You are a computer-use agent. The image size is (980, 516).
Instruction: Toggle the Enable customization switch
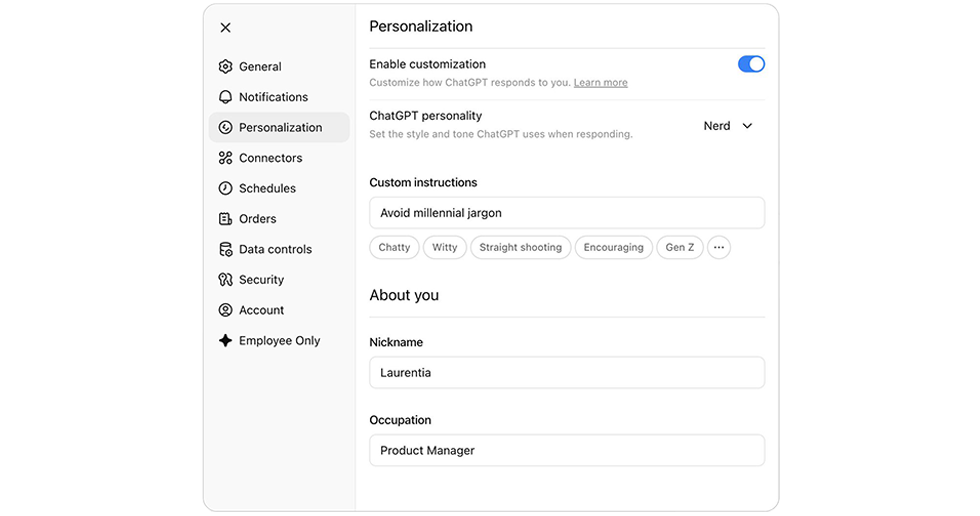[x=751, y=64]
